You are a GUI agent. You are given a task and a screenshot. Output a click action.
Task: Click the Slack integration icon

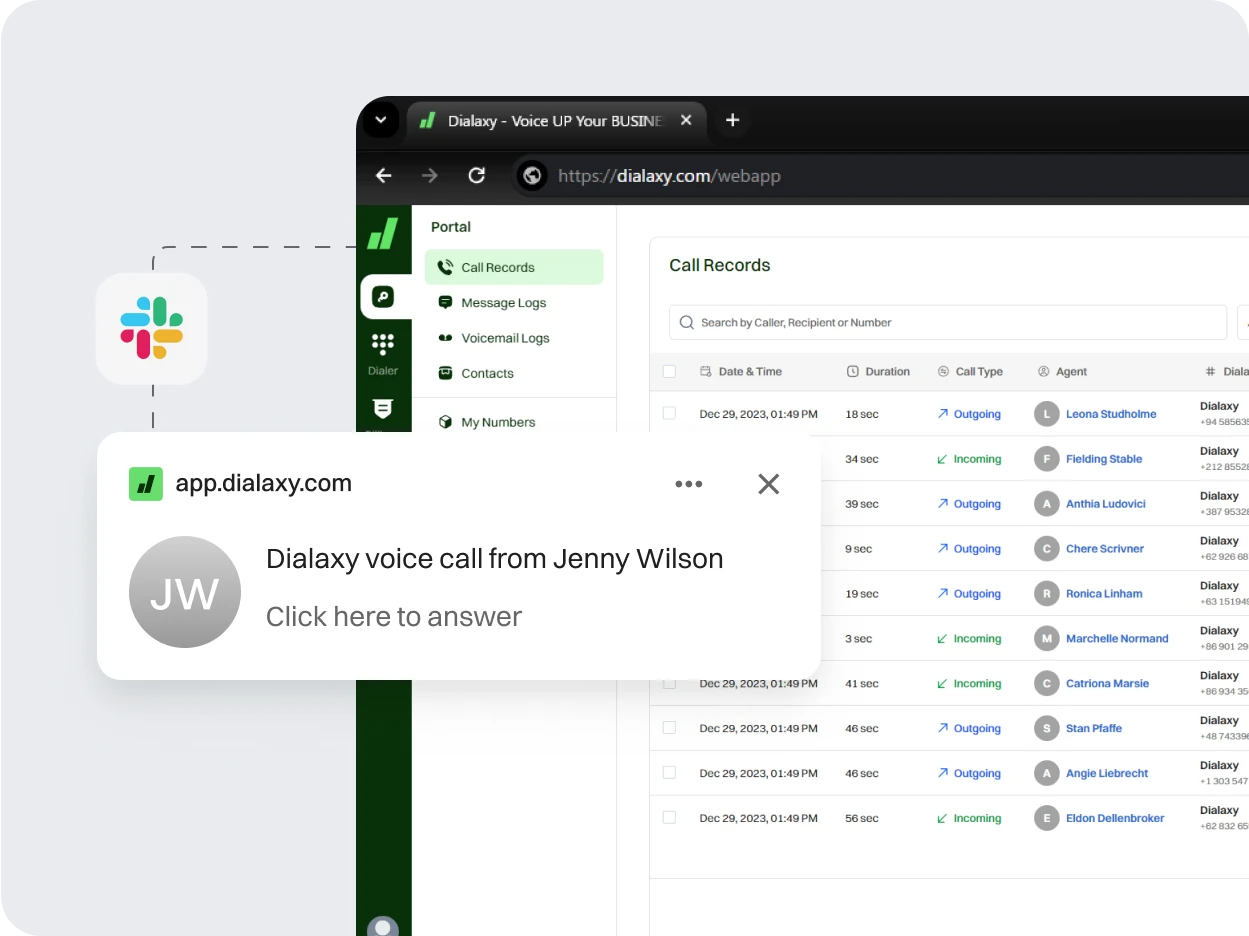coord(151,328)
